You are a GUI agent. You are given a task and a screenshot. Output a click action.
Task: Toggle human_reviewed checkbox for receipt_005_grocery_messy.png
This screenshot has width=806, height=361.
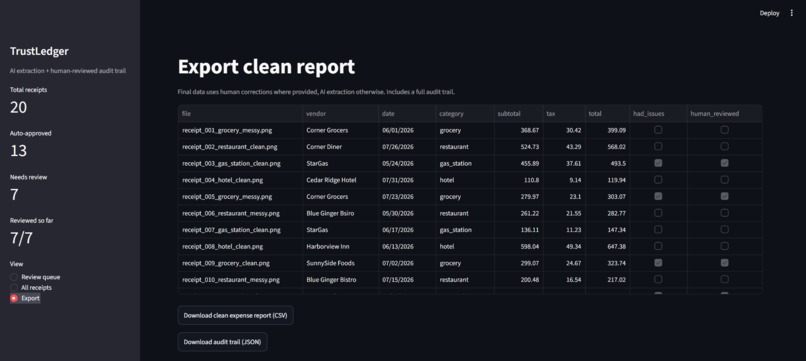(x=724, y=196)
